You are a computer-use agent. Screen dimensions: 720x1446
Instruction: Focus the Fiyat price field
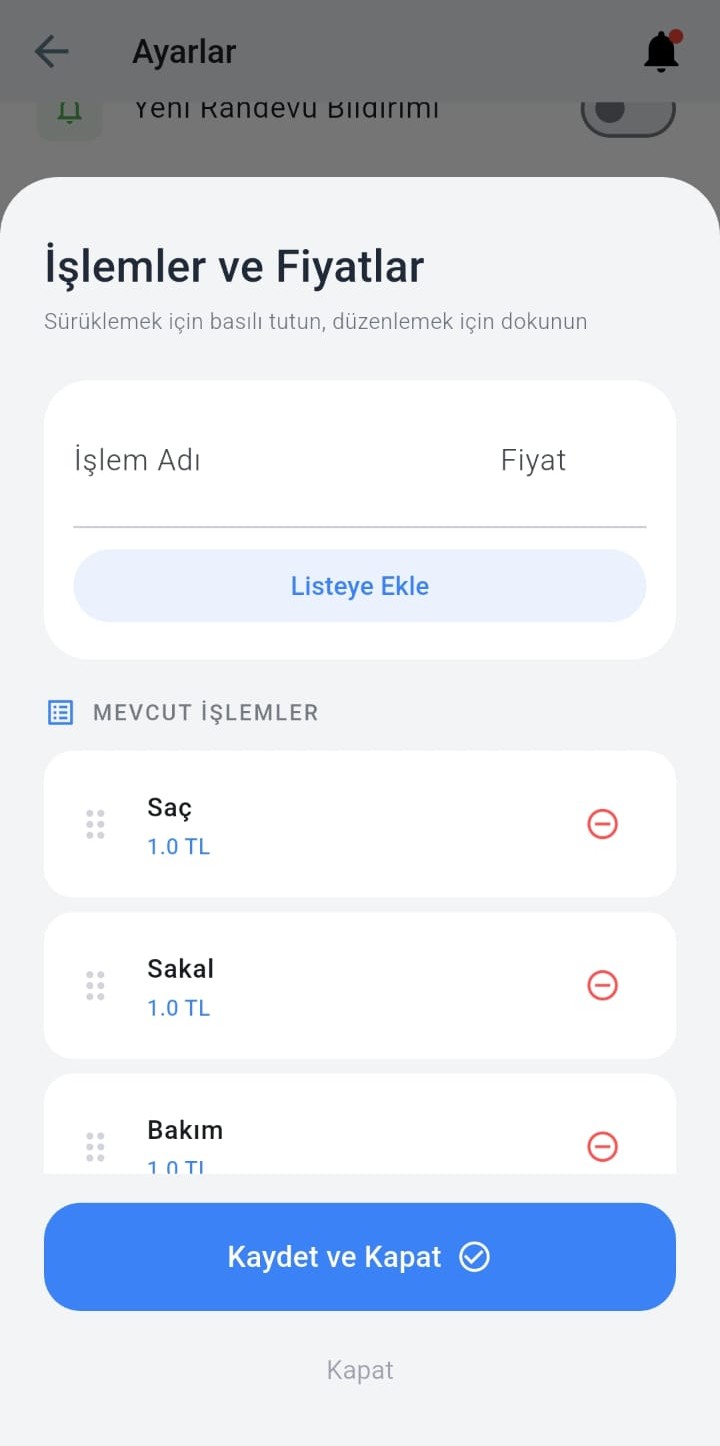[570, 461]
